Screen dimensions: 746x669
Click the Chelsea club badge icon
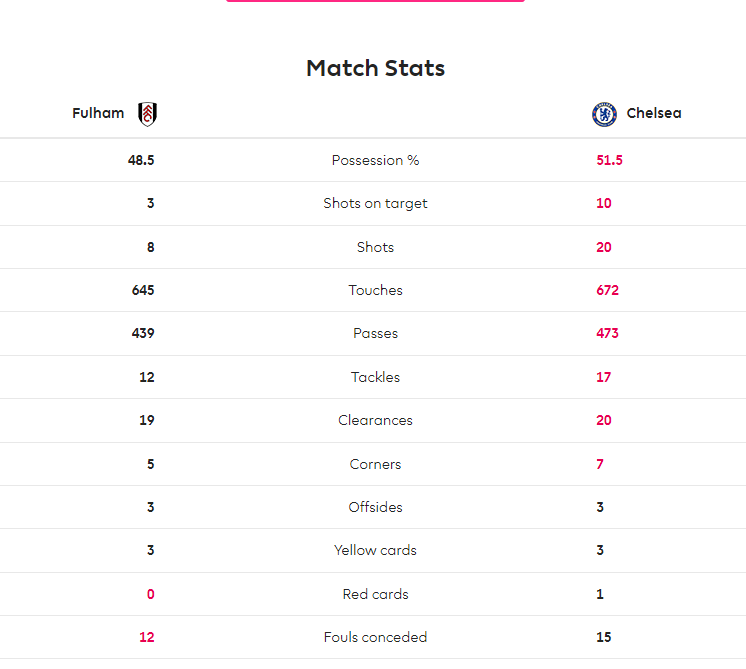[x=604, y=114]
